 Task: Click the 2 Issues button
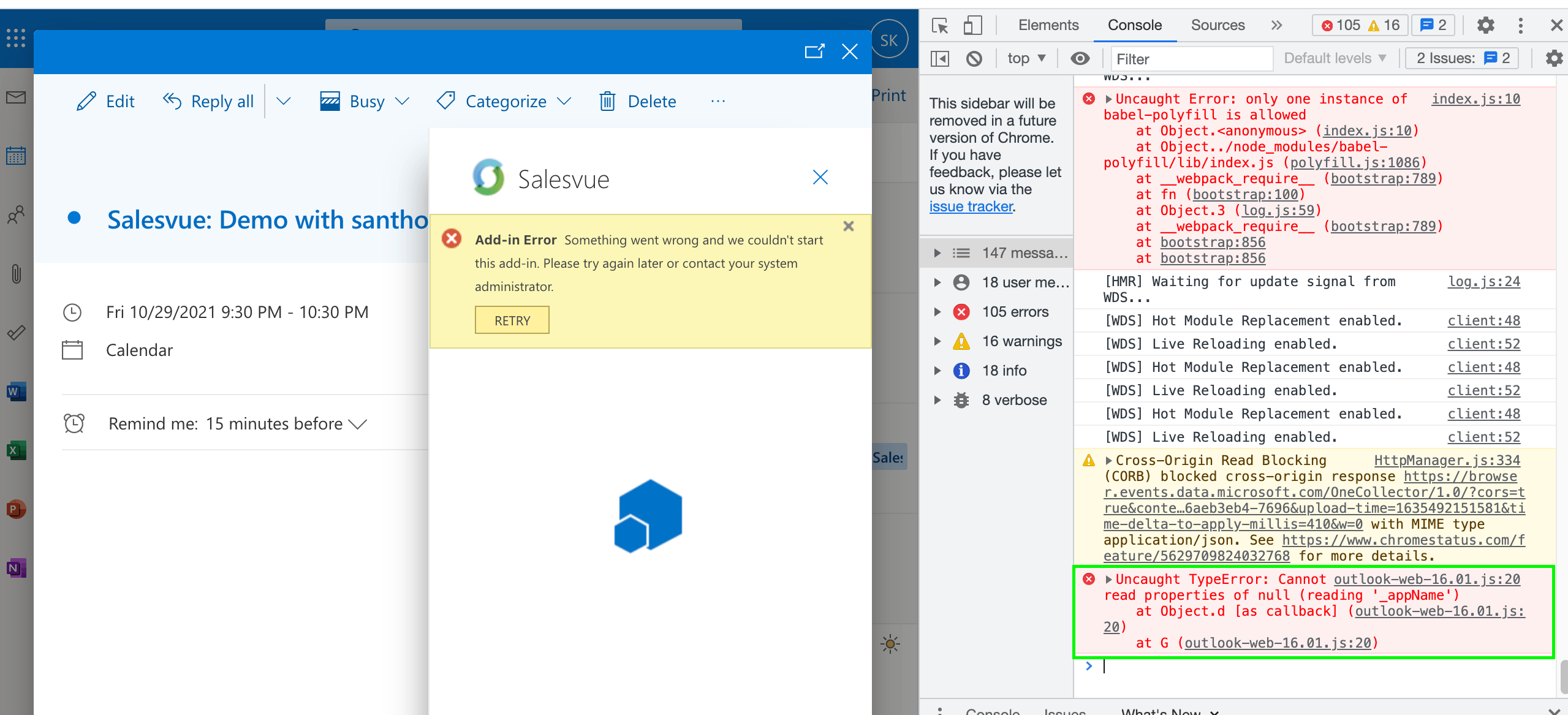[x=1462, y=59]
